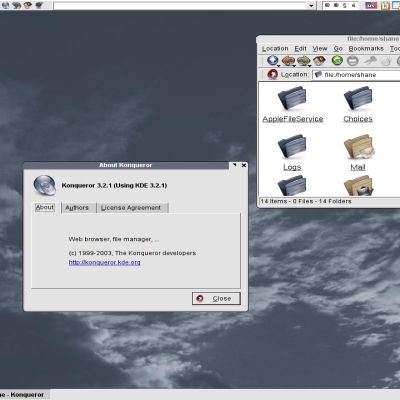
Task: Click the '14 Items - 0 Files - 14 Folders' status text
Action: (x=306, y=201)
